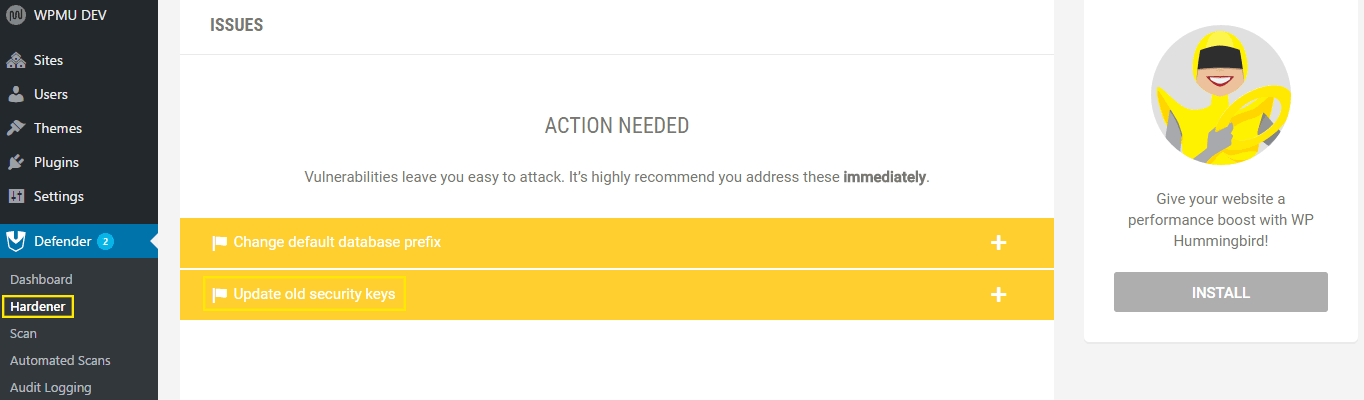Click the Sites house icon

pos(16,61)
